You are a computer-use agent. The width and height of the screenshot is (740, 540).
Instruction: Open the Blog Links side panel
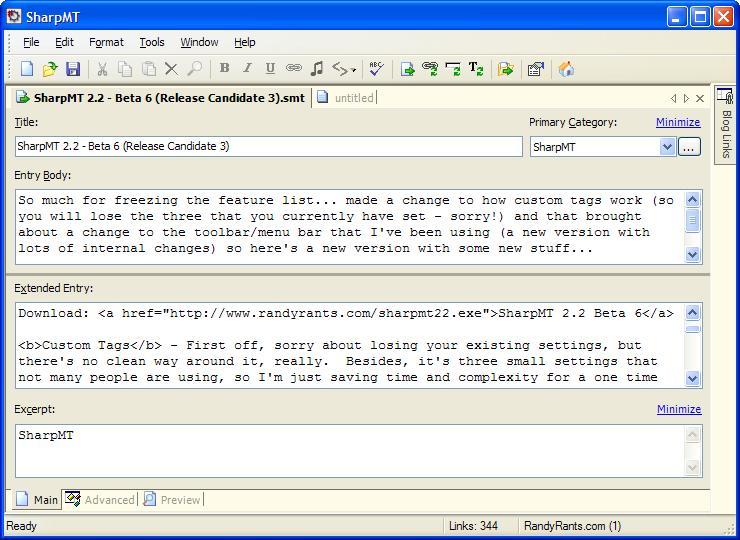point(725,125)
